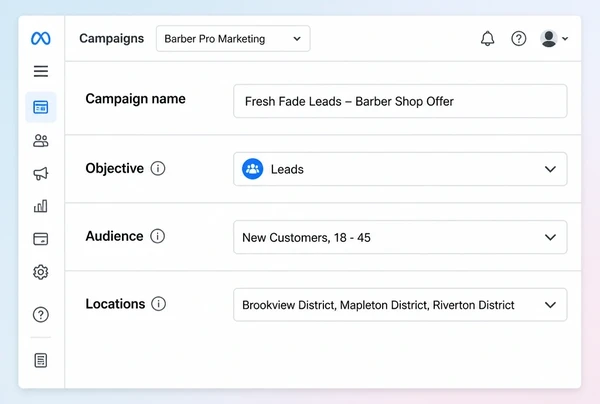Open the Objective Leads dropdown
The image size is (600, 404).
pyautogui.click(x=400, y=169)
